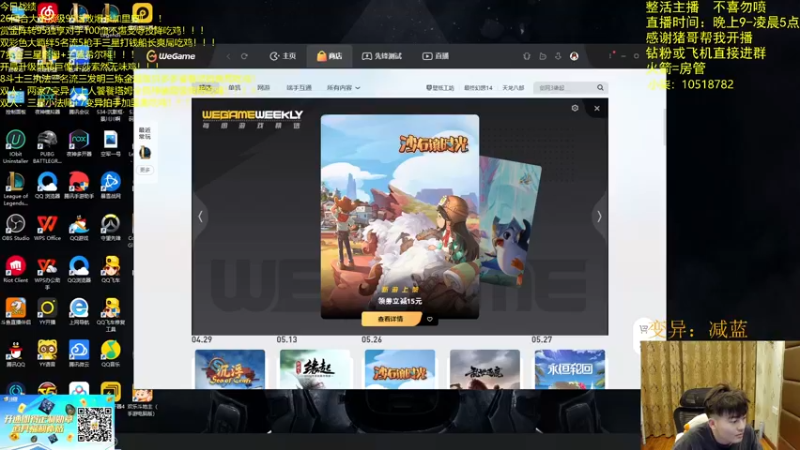
Task: Favorite the game with heart icon
Action: tap(430, 319)
